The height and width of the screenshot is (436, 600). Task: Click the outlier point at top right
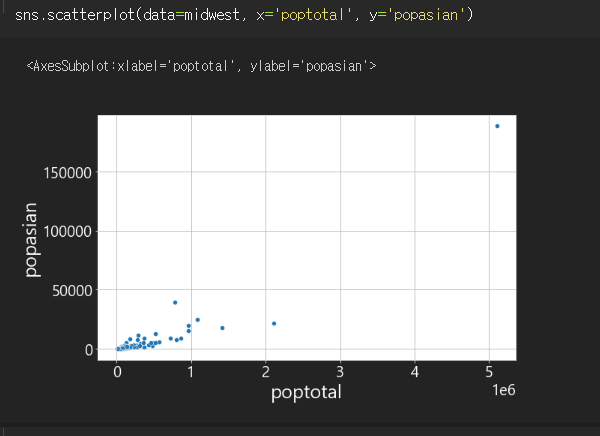click(x=497, y=126)
